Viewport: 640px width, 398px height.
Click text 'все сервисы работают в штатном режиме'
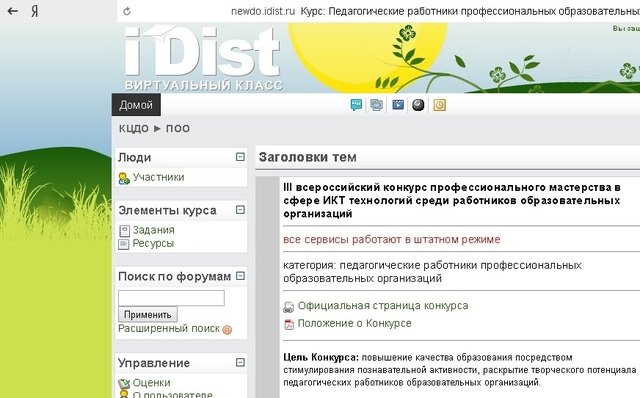pos(392,240)
